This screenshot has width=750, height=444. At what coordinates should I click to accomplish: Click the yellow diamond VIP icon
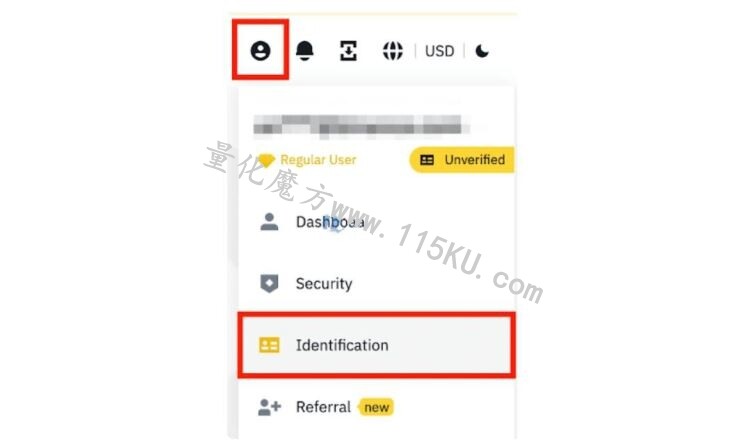[x=266, y=160]
